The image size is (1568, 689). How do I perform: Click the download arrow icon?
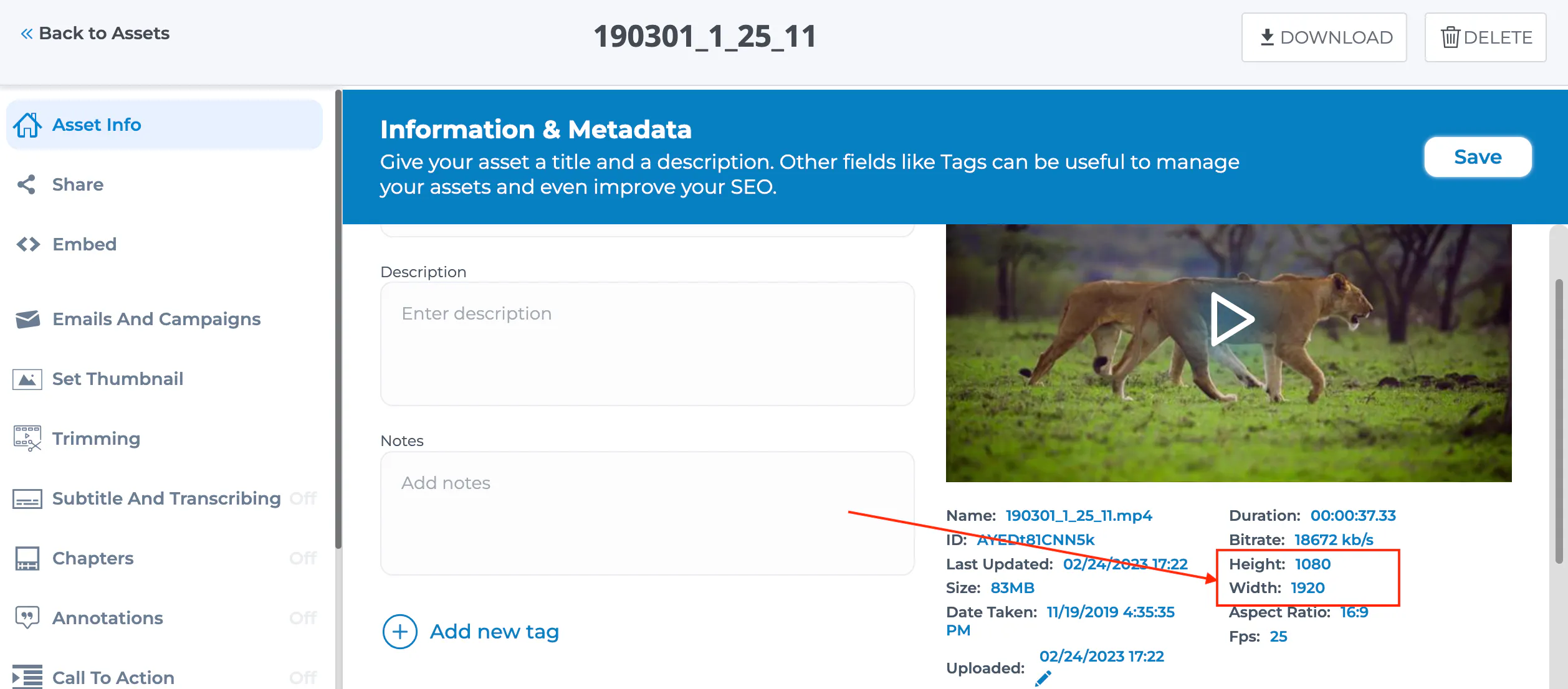click(1267, 37)
